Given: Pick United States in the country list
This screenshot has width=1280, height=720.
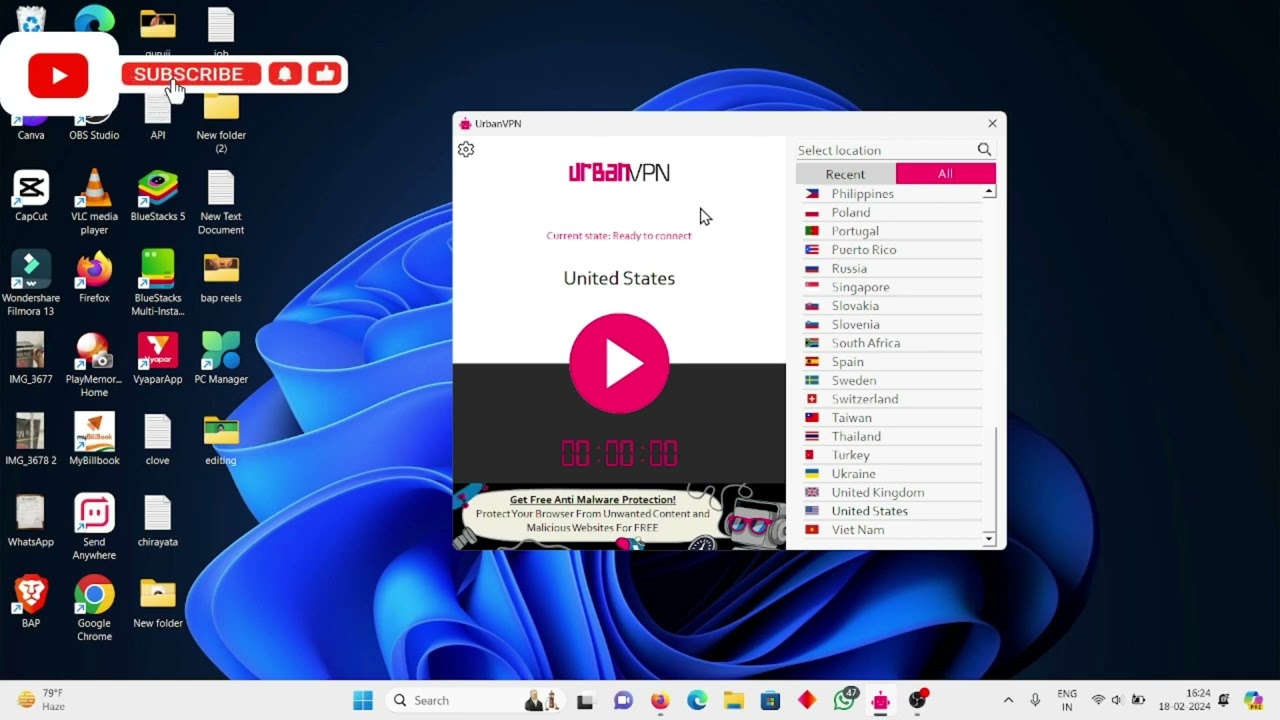Looking at the screenshot, I should (x=893, y=511).
